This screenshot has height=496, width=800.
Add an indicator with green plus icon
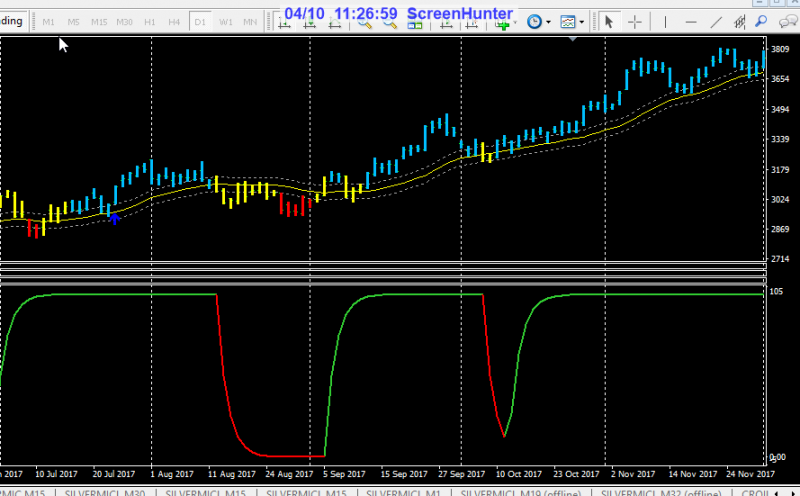503,24
